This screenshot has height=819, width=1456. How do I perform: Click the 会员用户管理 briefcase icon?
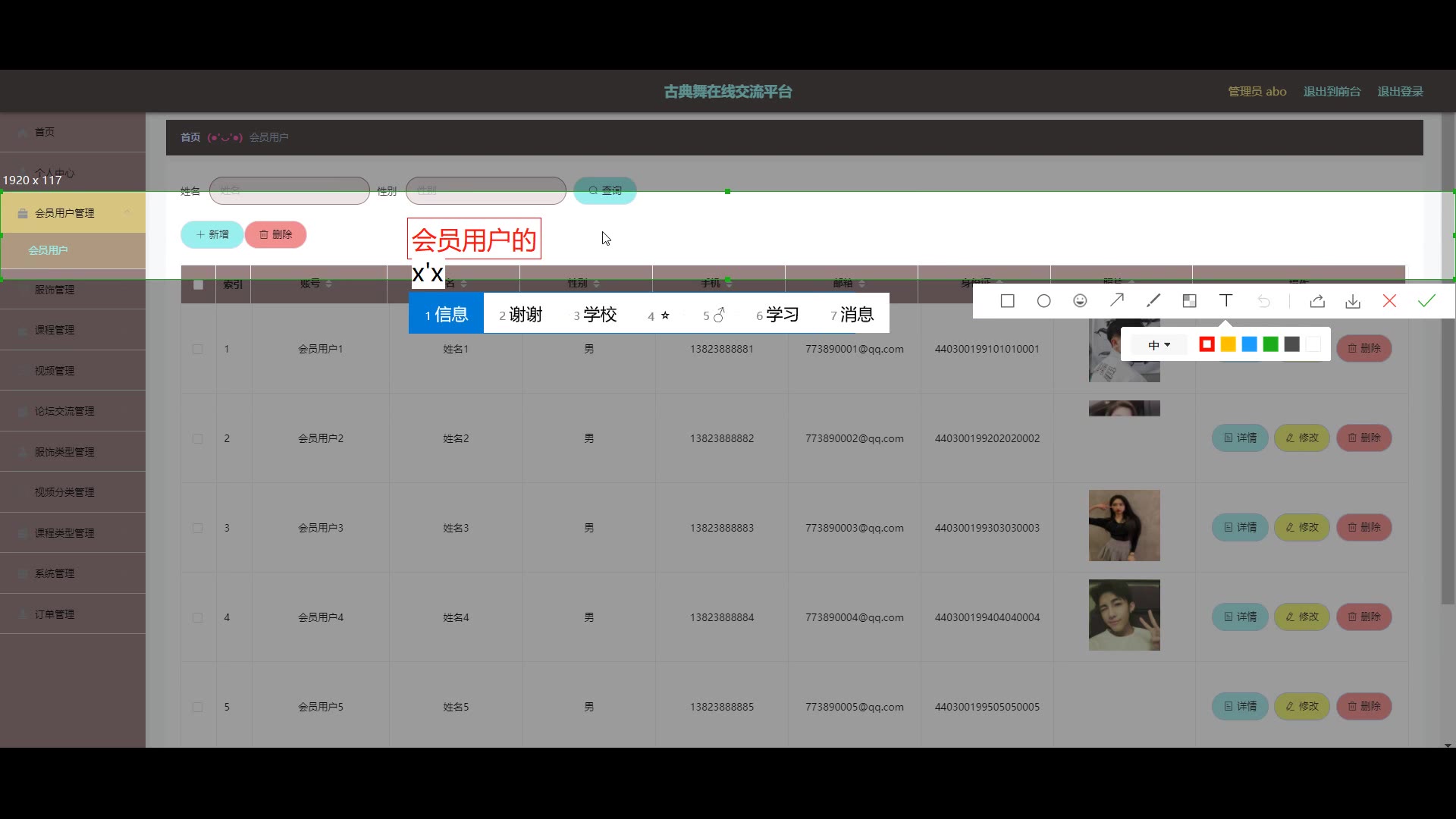[x=23, y=213]
